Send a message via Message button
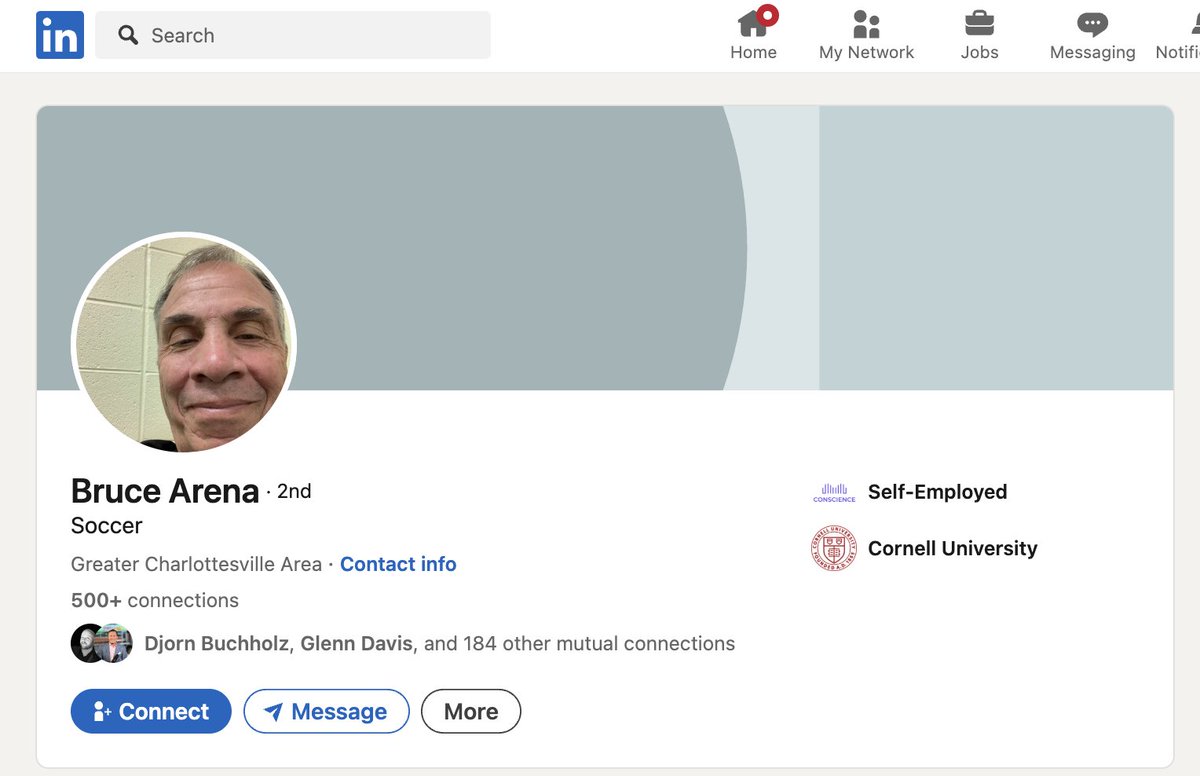The height and width of the screenshot is (776, 1200). [326, 711]
